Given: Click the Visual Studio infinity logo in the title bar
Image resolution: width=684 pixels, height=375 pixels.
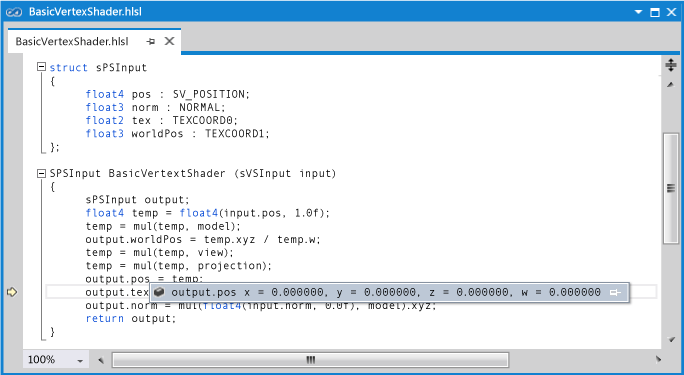Looking at the screenshot, I should pos(14,12).
